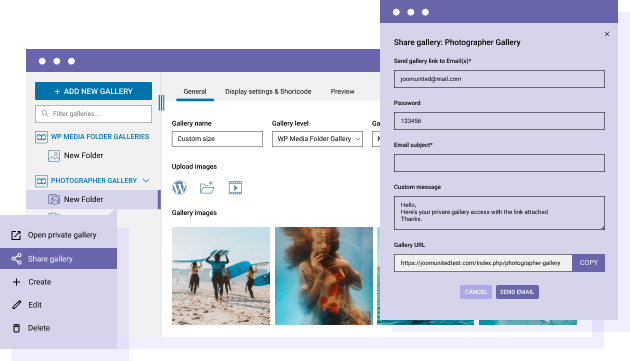Switch to the Preview tab
Screen dimensions: 630x361
(x=342, y=92)
